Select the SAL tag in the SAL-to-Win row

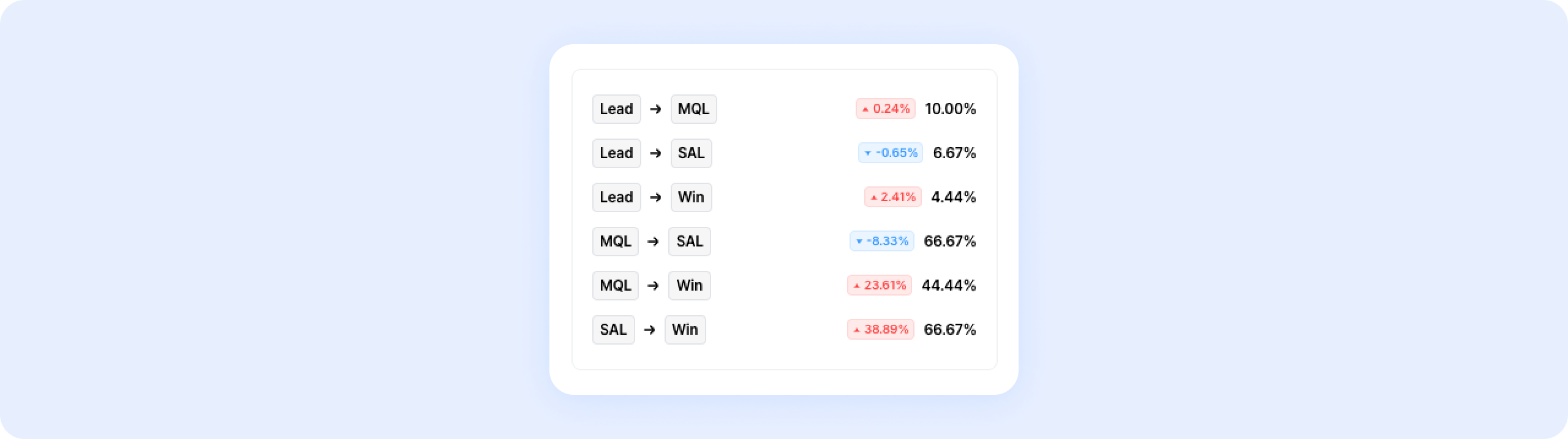[x=613, y=330]
